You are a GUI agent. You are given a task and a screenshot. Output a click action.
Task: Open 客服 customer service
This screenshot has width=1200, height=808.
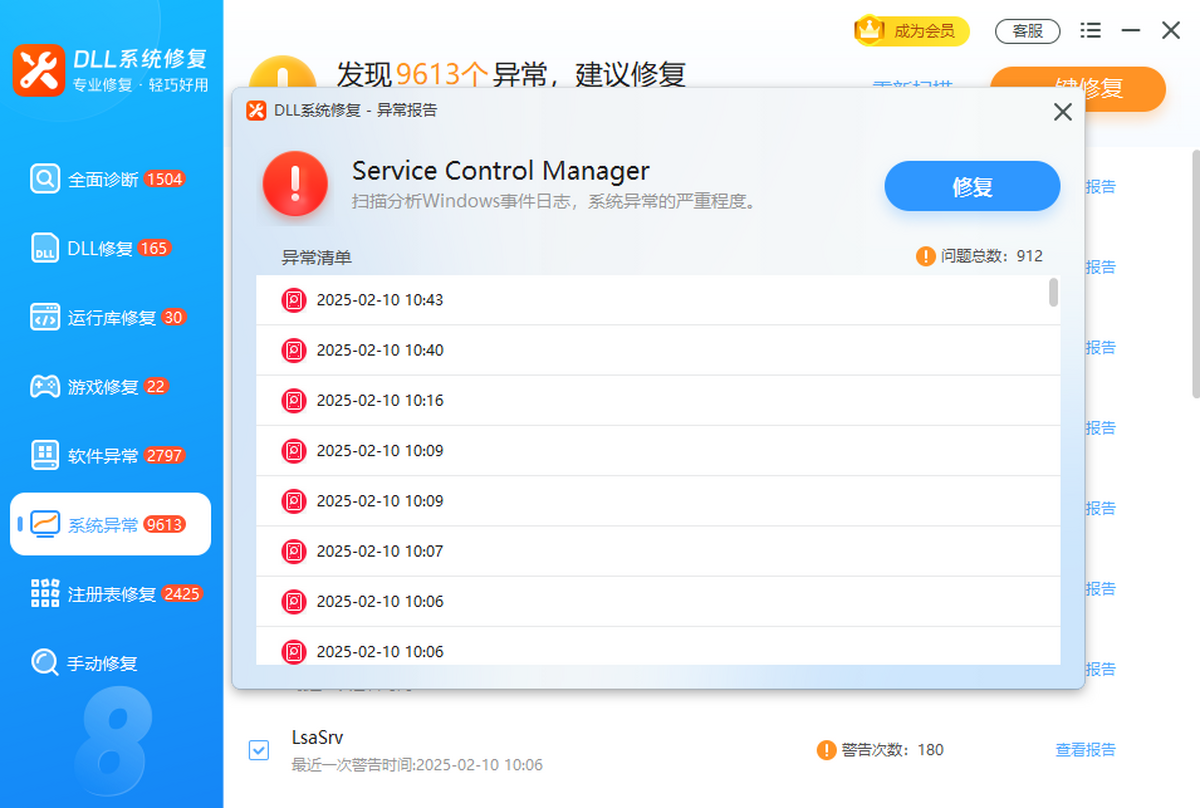tap(1028, 31)
